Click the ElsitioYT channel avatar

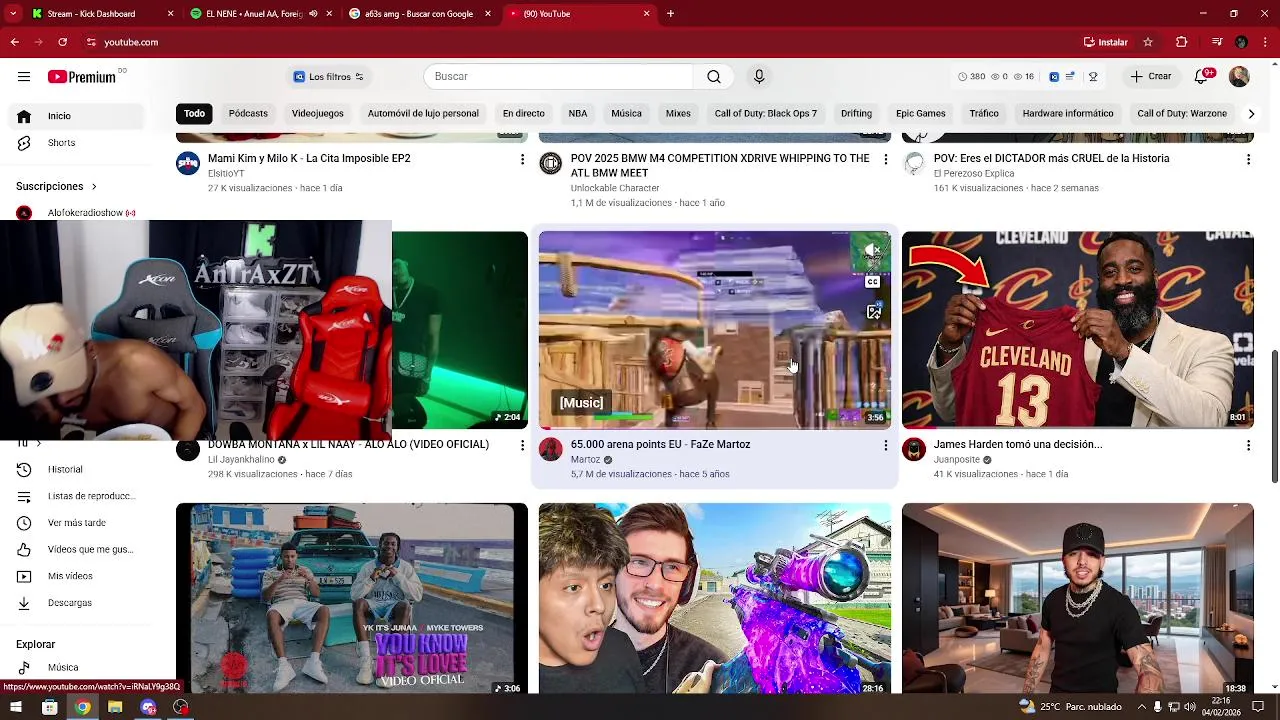(188, 163)
